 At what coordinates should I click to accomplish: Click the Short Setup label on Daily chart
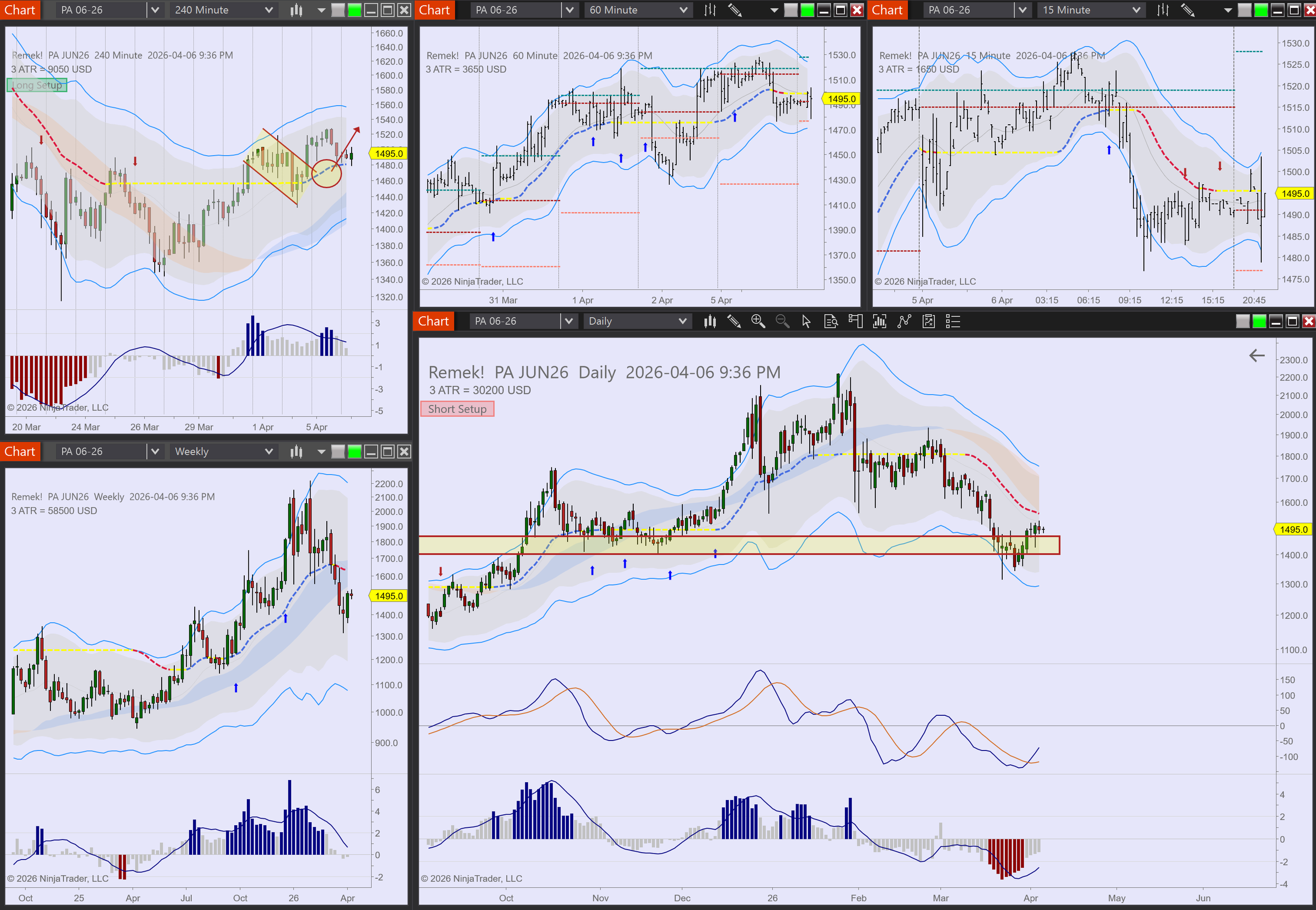(x=457, y=409)
